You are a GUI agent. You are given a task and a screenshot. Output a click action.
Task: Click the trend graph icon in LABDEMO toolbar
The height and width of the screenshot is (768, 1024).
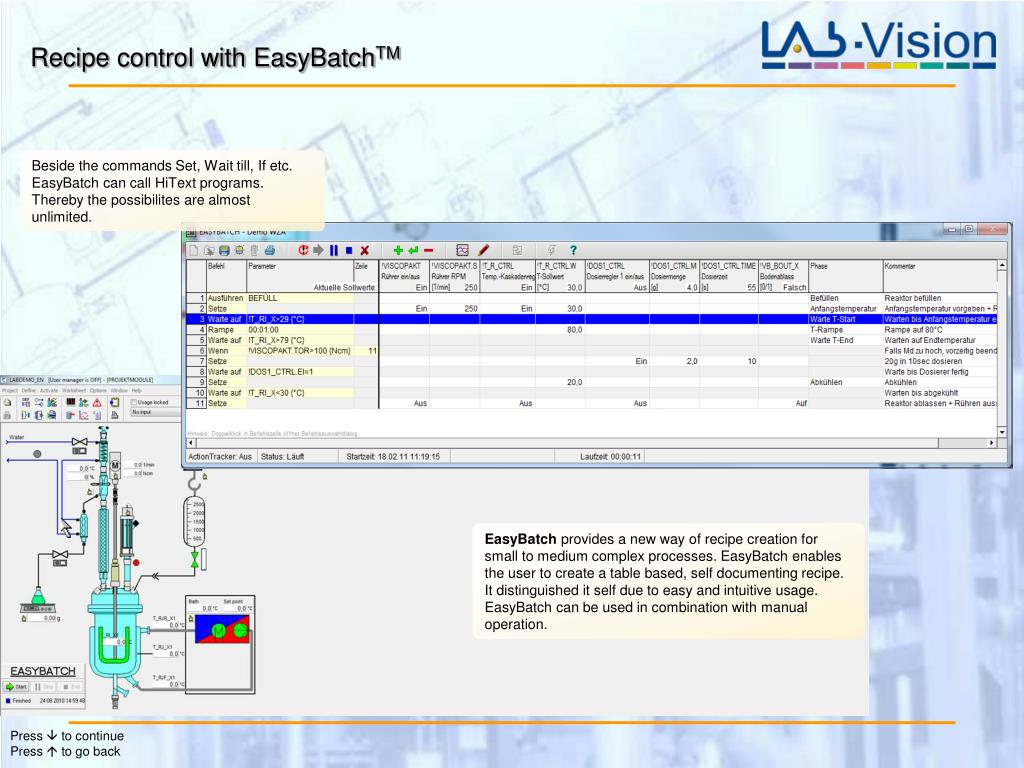click(84, 415)
